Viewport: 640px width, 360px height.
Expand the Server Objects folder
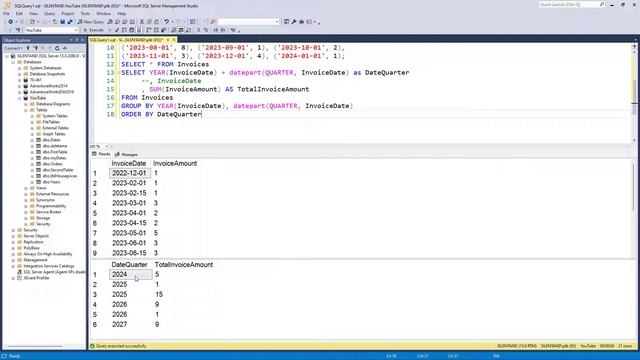(13, 236)
